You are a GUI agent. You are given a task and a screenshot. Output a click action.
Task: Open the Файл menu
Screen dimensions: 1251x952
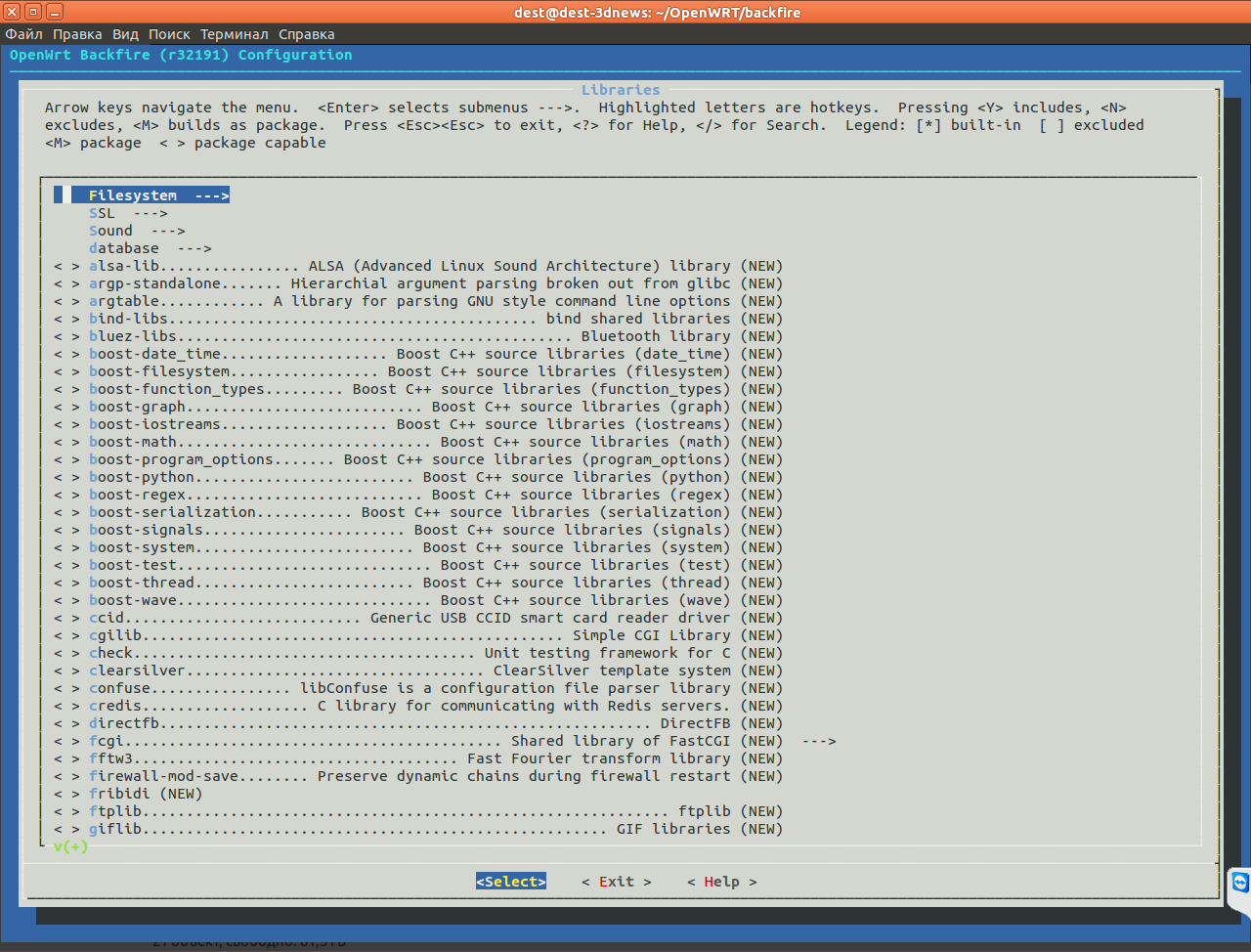23,34
